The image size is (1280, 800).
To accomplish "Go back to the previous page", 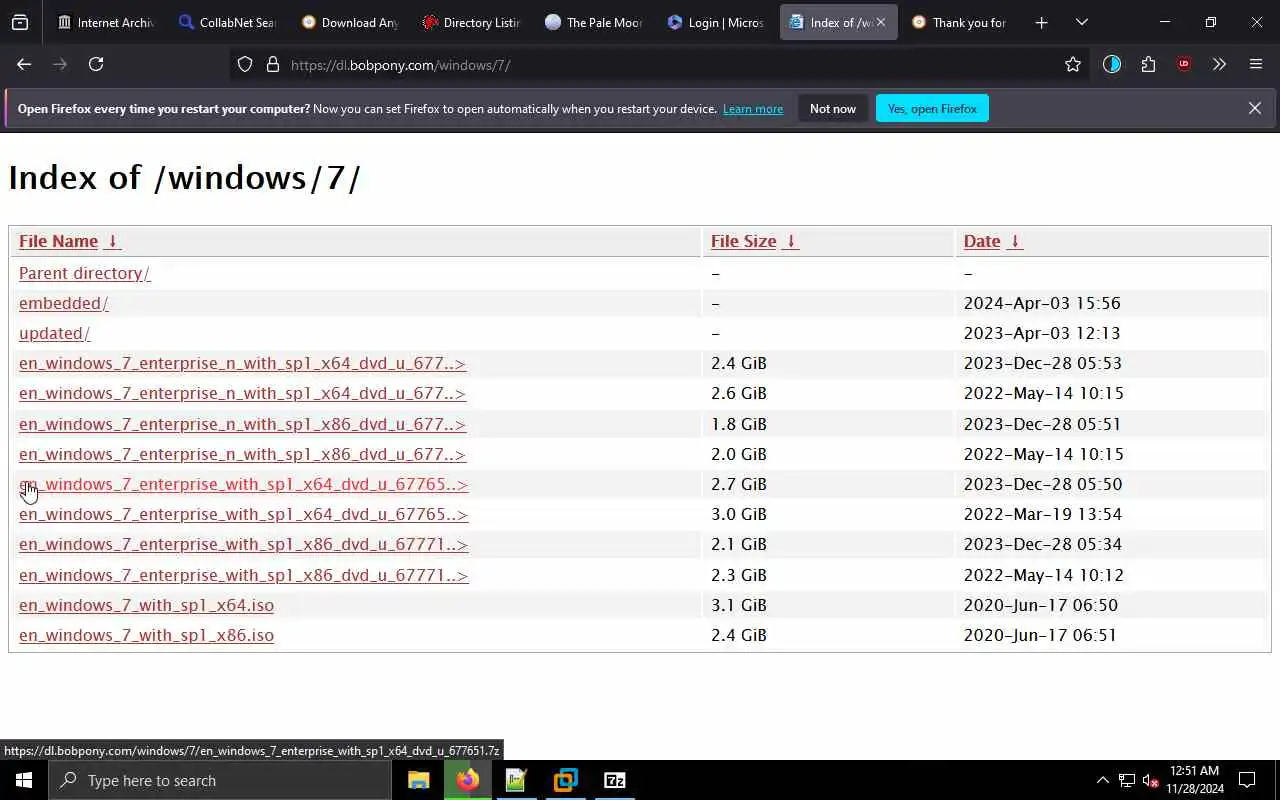I will [x=24, y=64].
